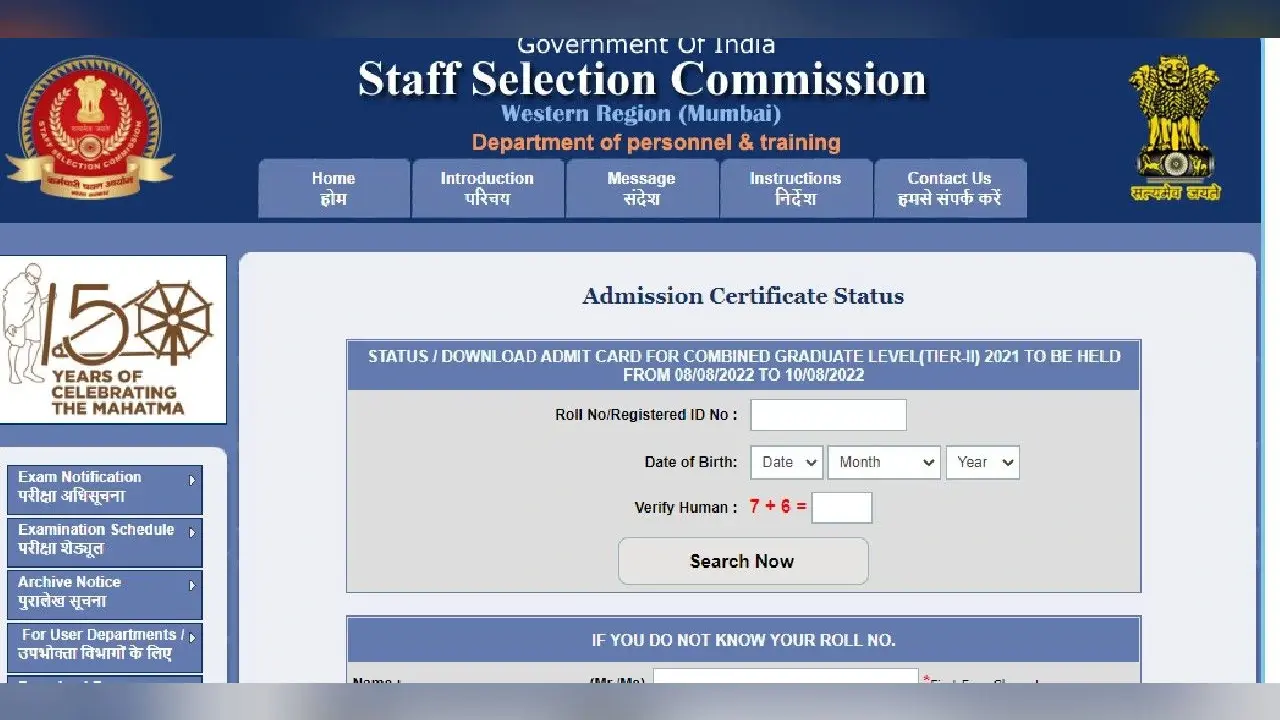Screen dimensions: 1280x720
Task: Click the 'Roll No/Registered ID No :' label
Action: (x=647, y=415)
